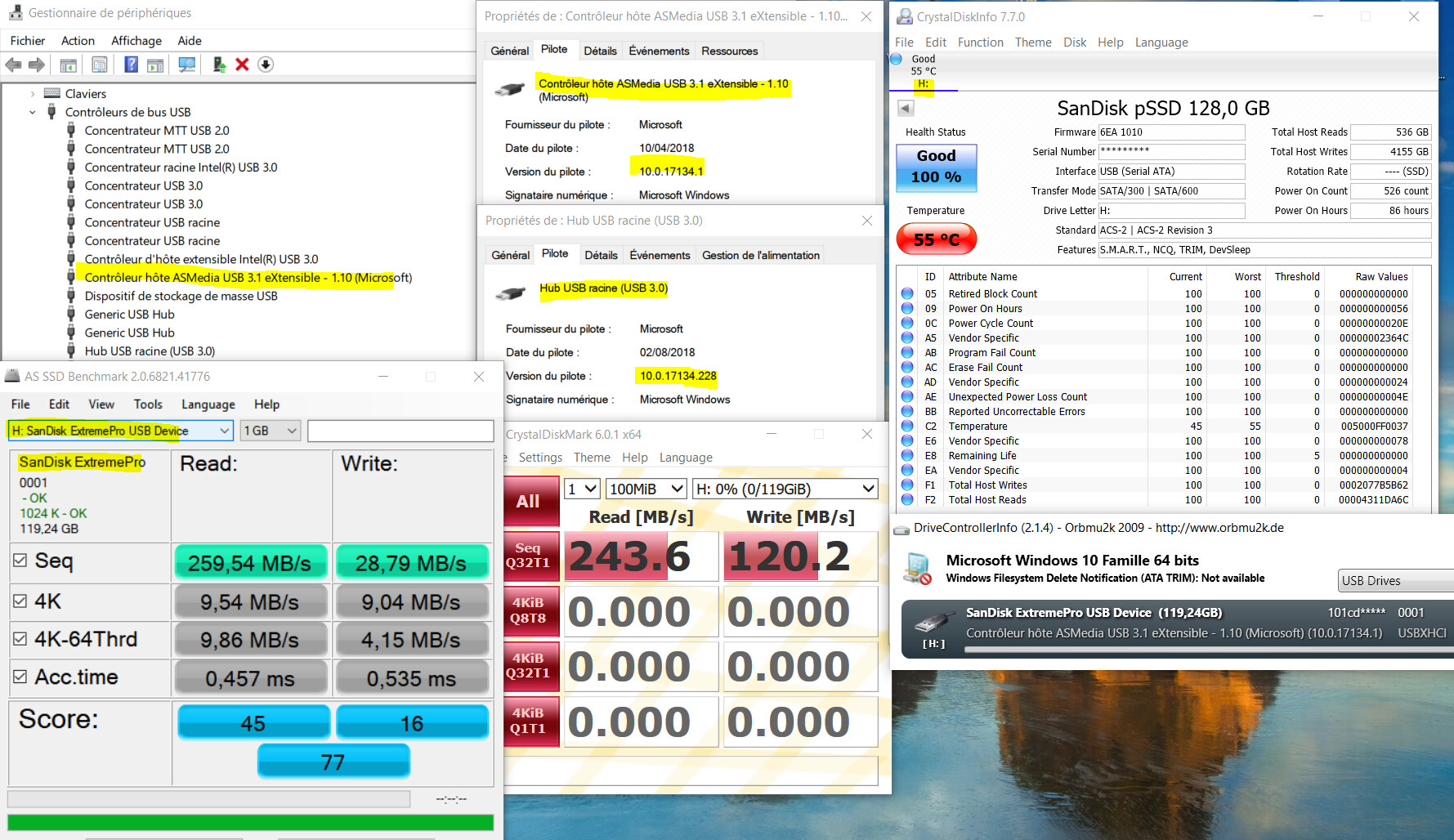
Task: Select Concentrateur racine Intel(R) USB 3.0
Action: tap(181, 168)
